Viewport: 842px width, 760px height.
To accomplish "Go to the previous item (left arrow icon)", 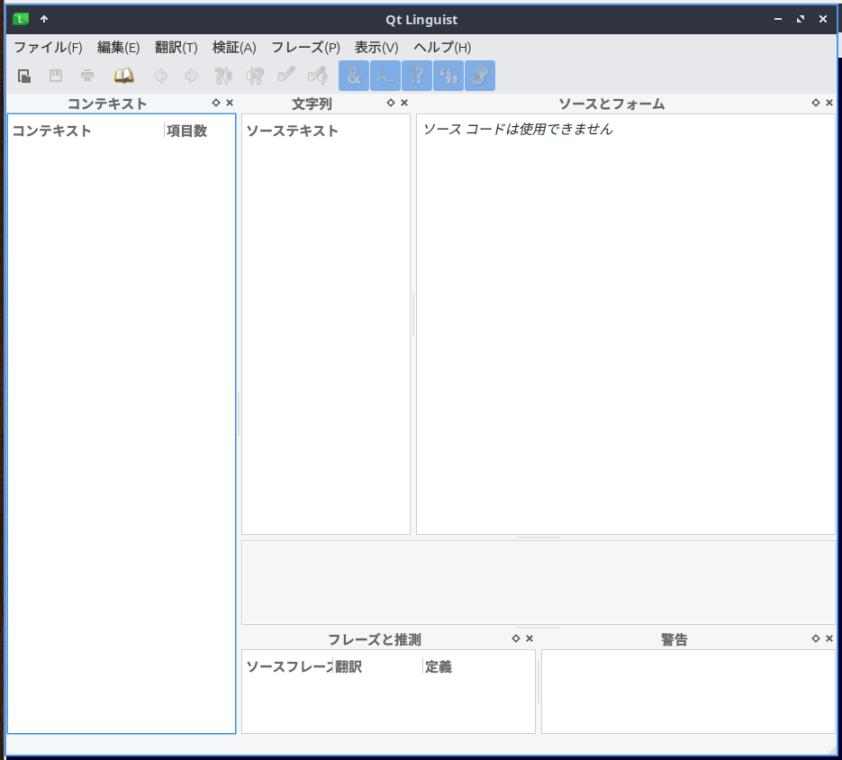I will (160, 76).
